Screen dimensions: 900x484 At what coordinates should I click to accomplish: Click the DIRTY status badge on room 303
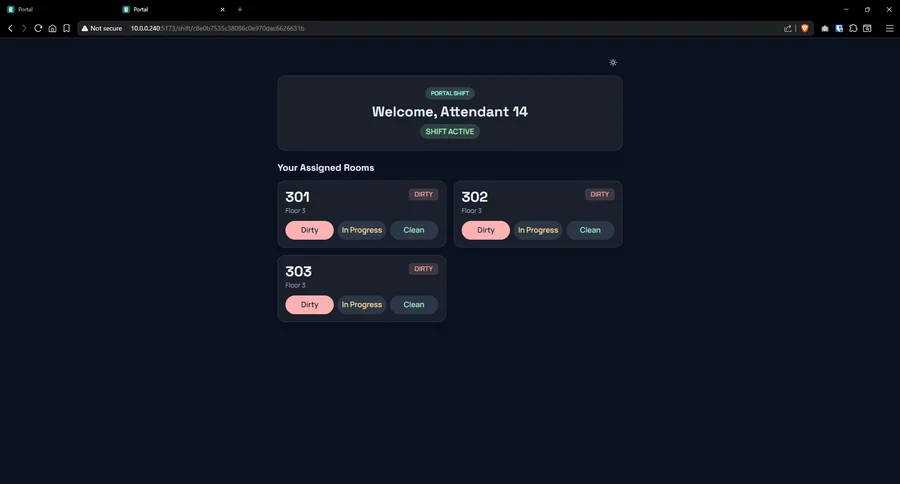[424, 269]
